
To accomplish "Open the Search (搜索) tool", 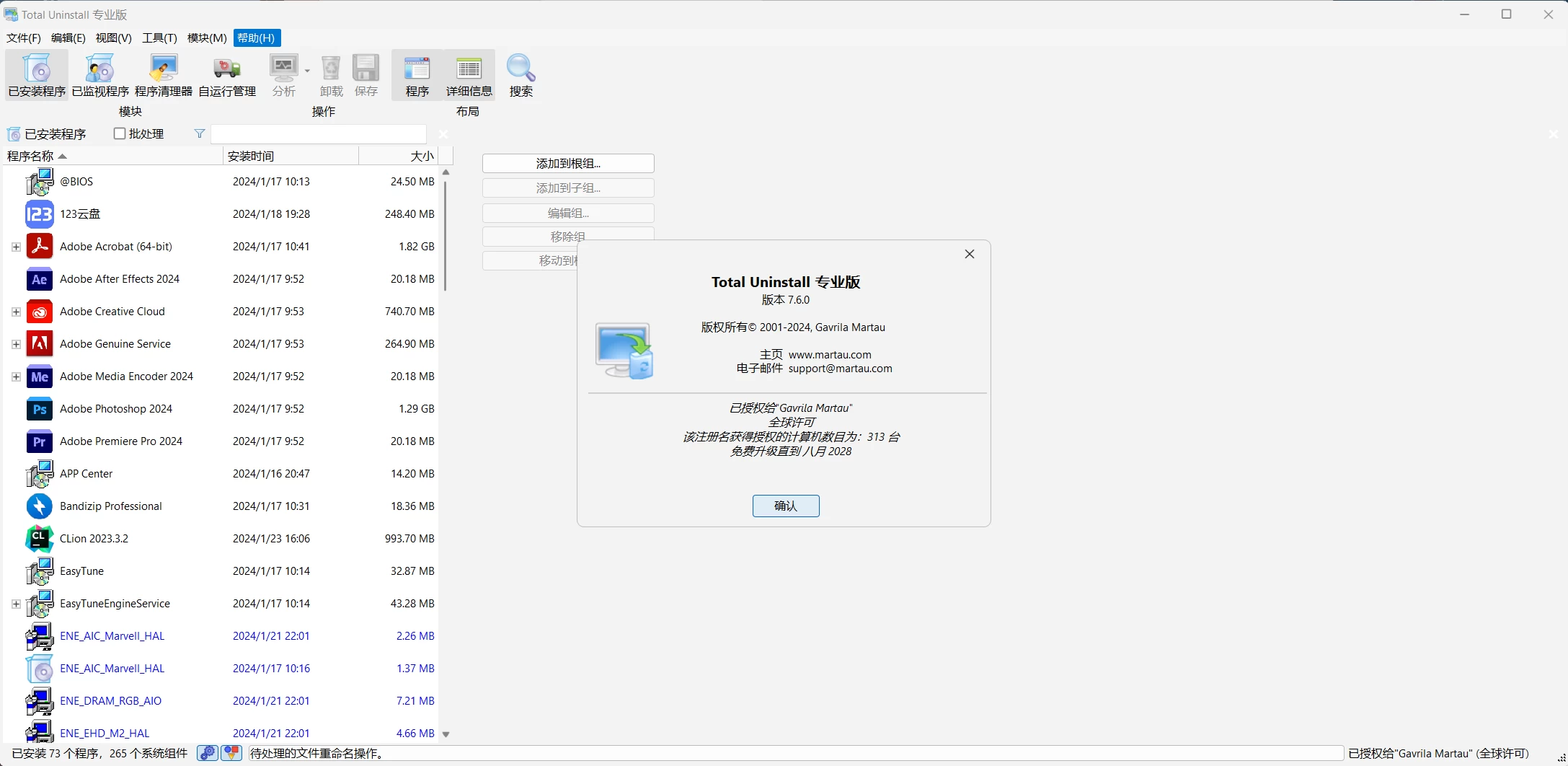I will coord(521,75).
